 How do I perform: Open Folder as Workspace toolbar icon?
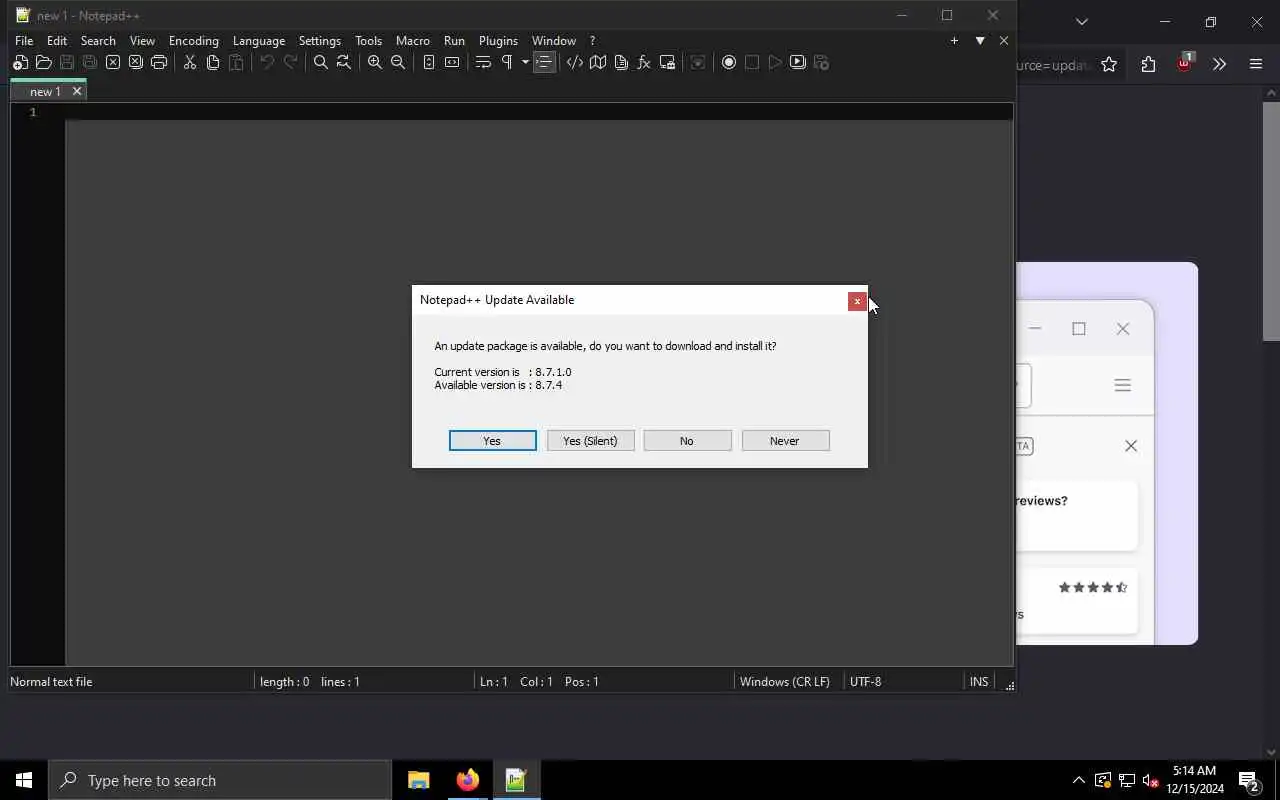coord(667,62)
